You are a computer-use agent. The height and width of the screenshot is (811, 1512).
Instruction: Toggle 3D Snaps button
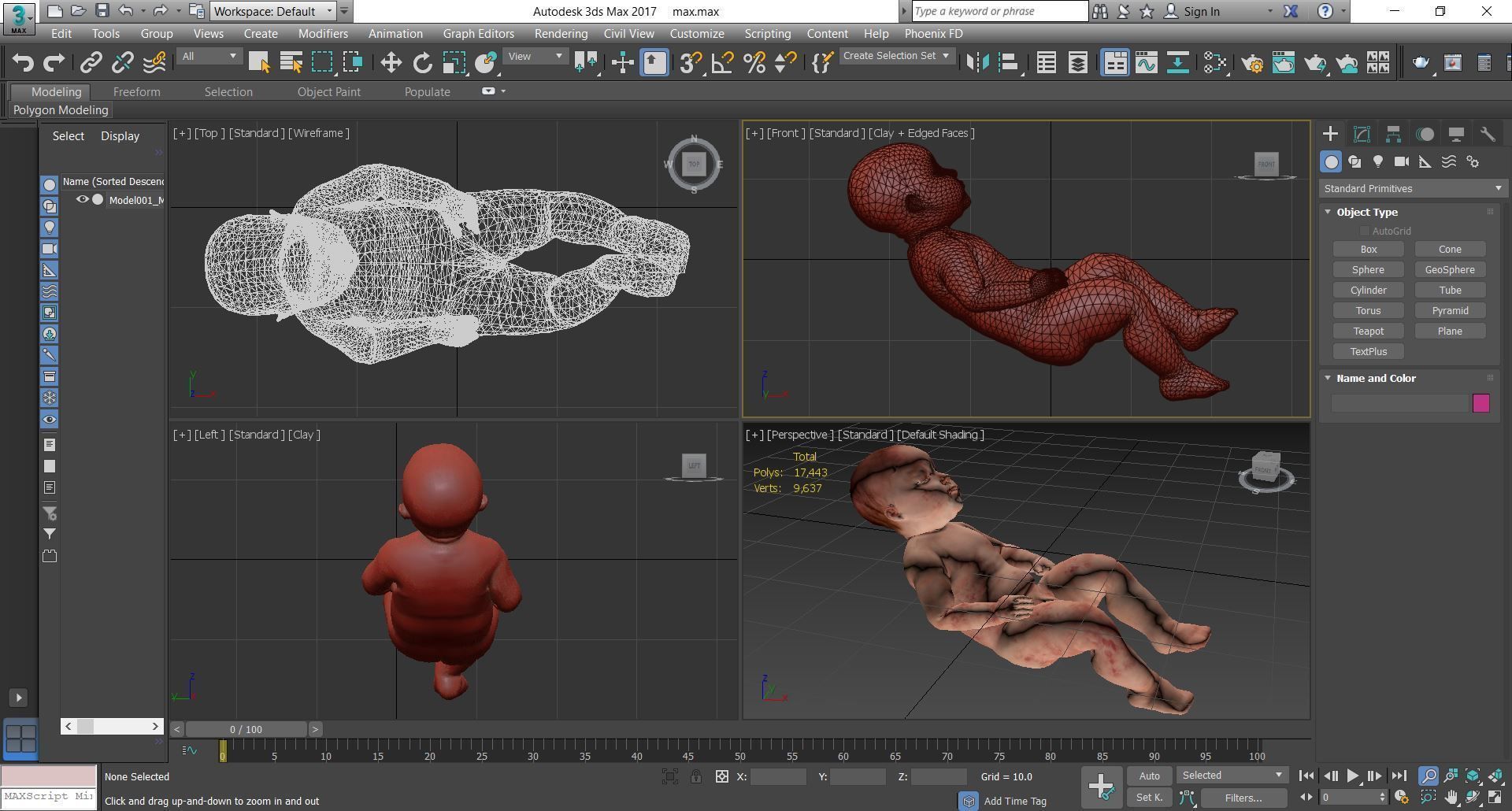click(691, 63)
